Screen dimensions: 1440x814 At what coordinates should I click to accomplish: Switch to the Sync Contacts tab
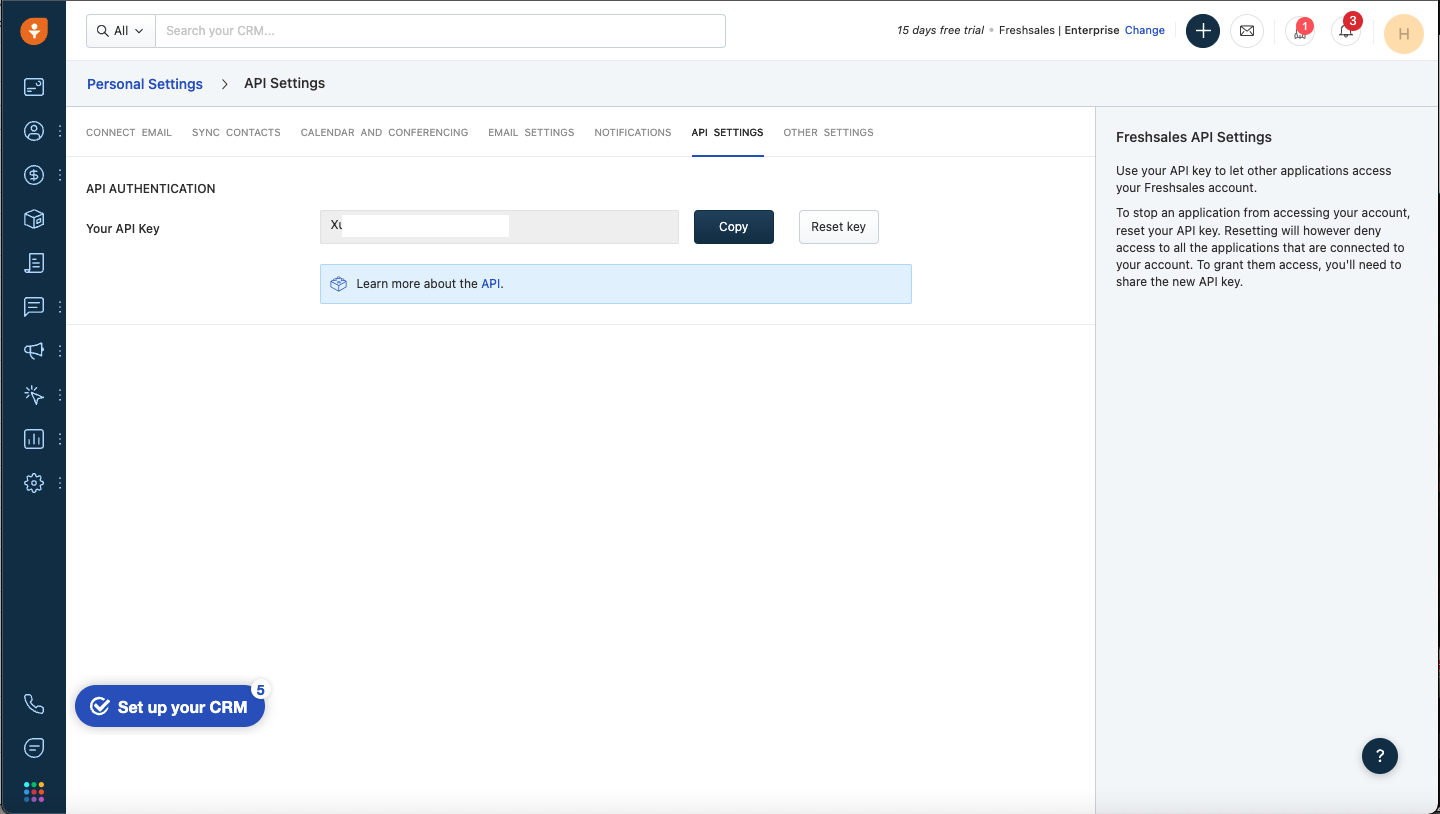(236, 132)
